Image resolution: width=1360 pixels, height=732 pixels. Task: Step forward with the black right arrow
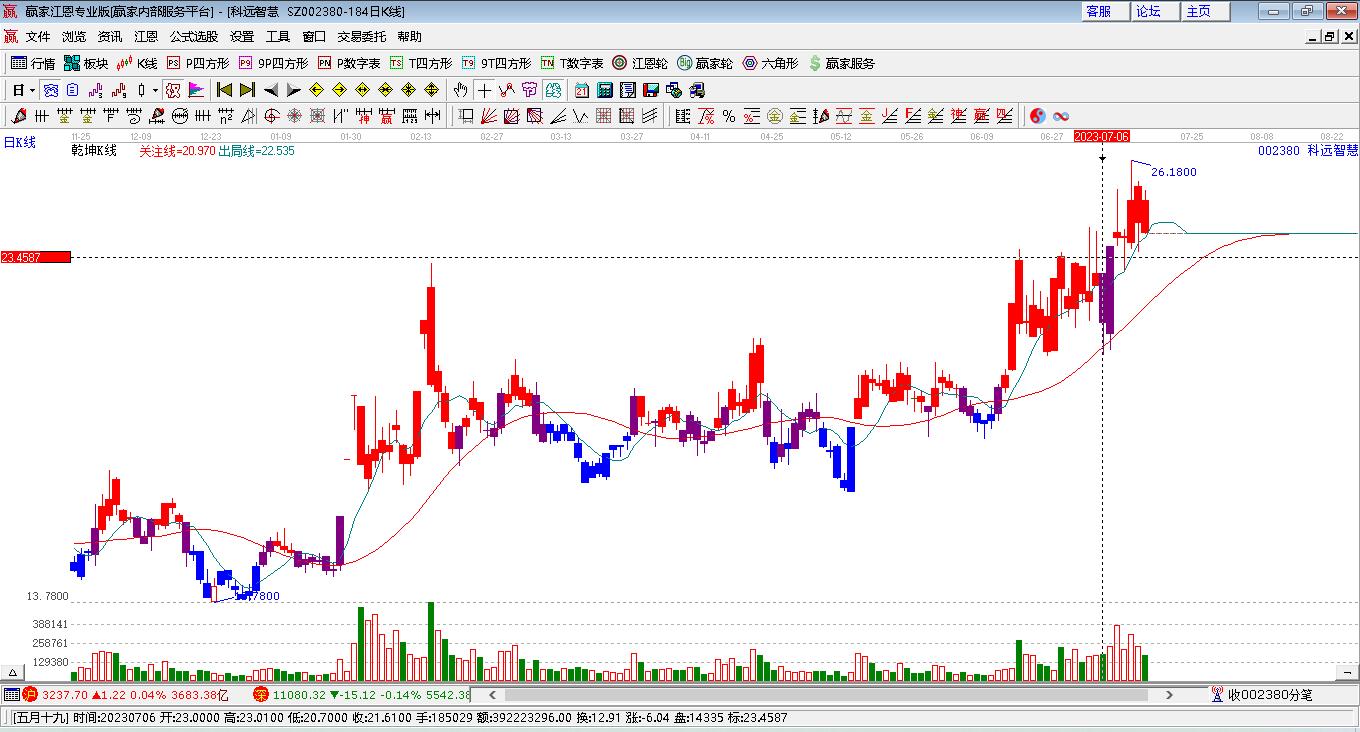click(x=293, y=90)
